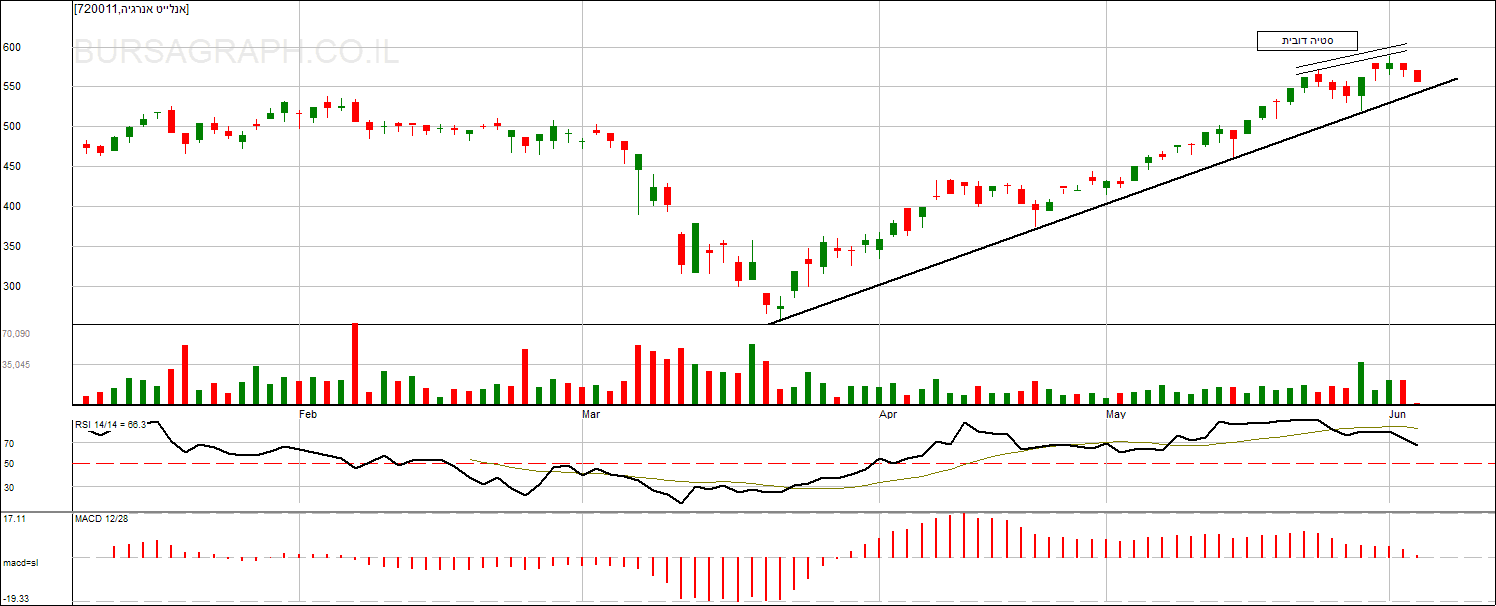Click the 35,045 volume axis label
1496x606 pixels.
click(16, 365)
